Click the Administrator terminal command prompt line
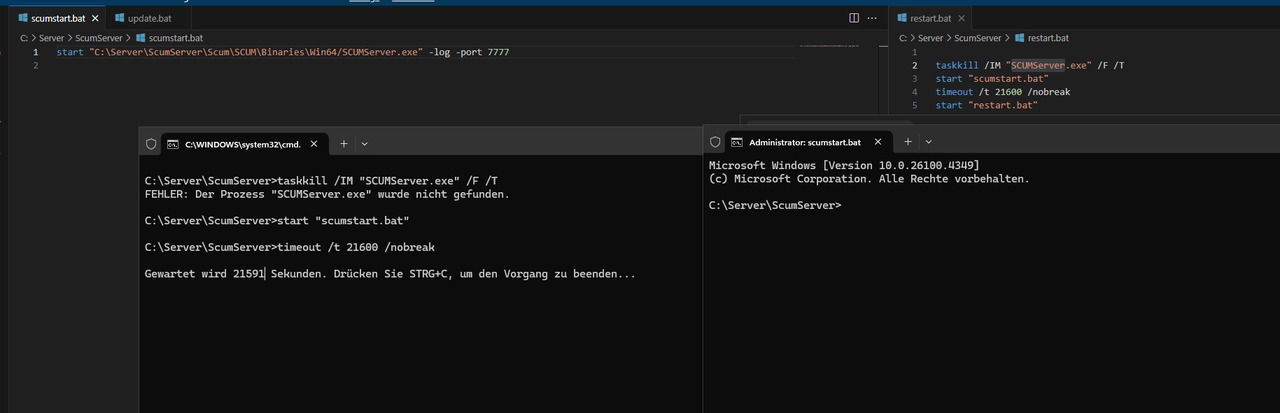This screenshot has width=1280, height=413. [776, 205]
